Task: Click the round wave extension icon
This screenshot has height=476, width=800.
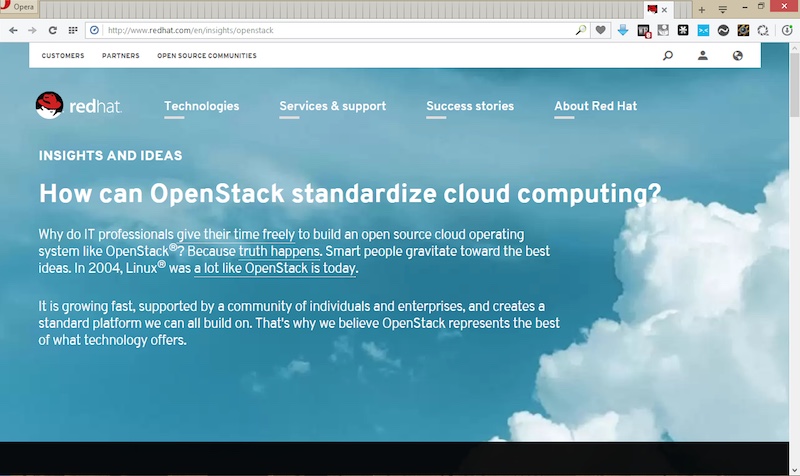Action: click(723, 30)
